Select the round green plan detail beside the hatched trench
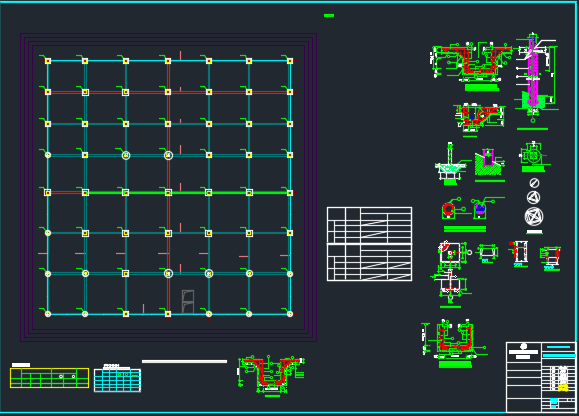 point(533,156)
